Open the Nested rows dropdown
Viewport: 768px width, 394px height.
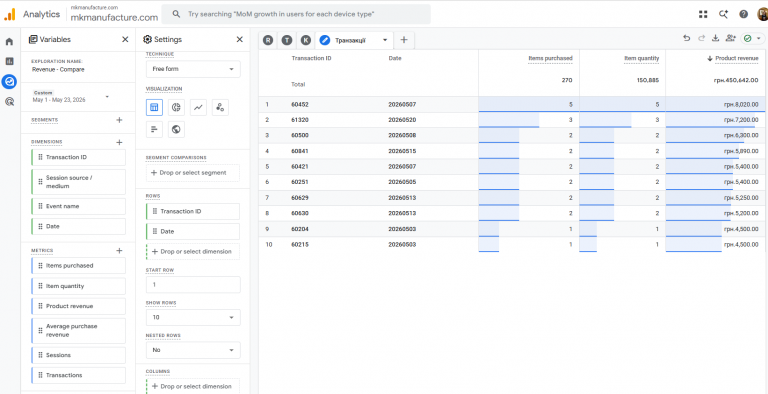[193, 350]
